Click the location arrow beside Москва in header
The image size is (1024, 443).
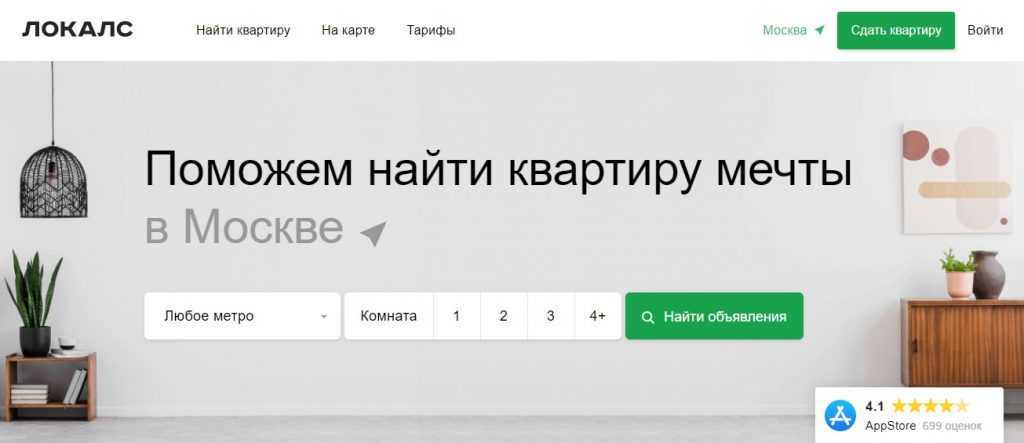pyautogui.click(x=820, y=30)
